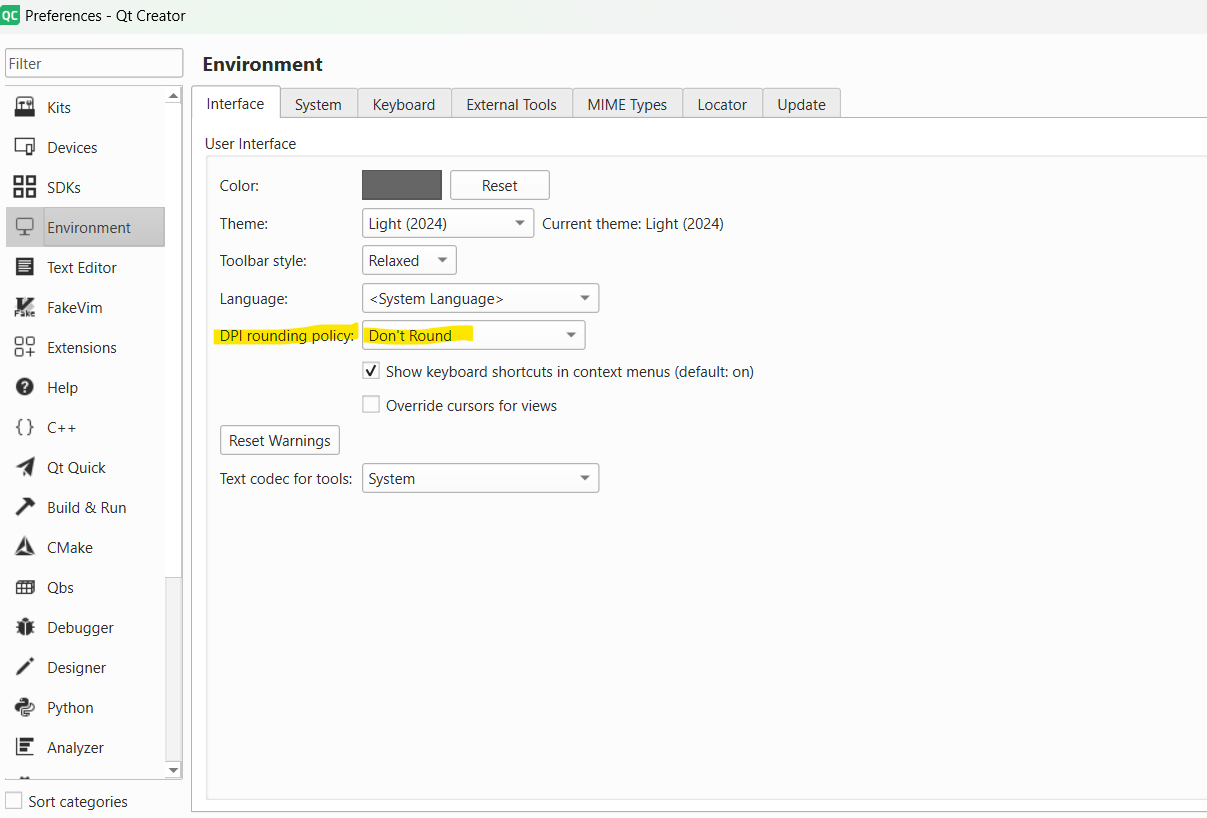Open the Toolbar style dropdown
The width and height of the screenshot is (1207, 818).
click(x=409, y=261)
